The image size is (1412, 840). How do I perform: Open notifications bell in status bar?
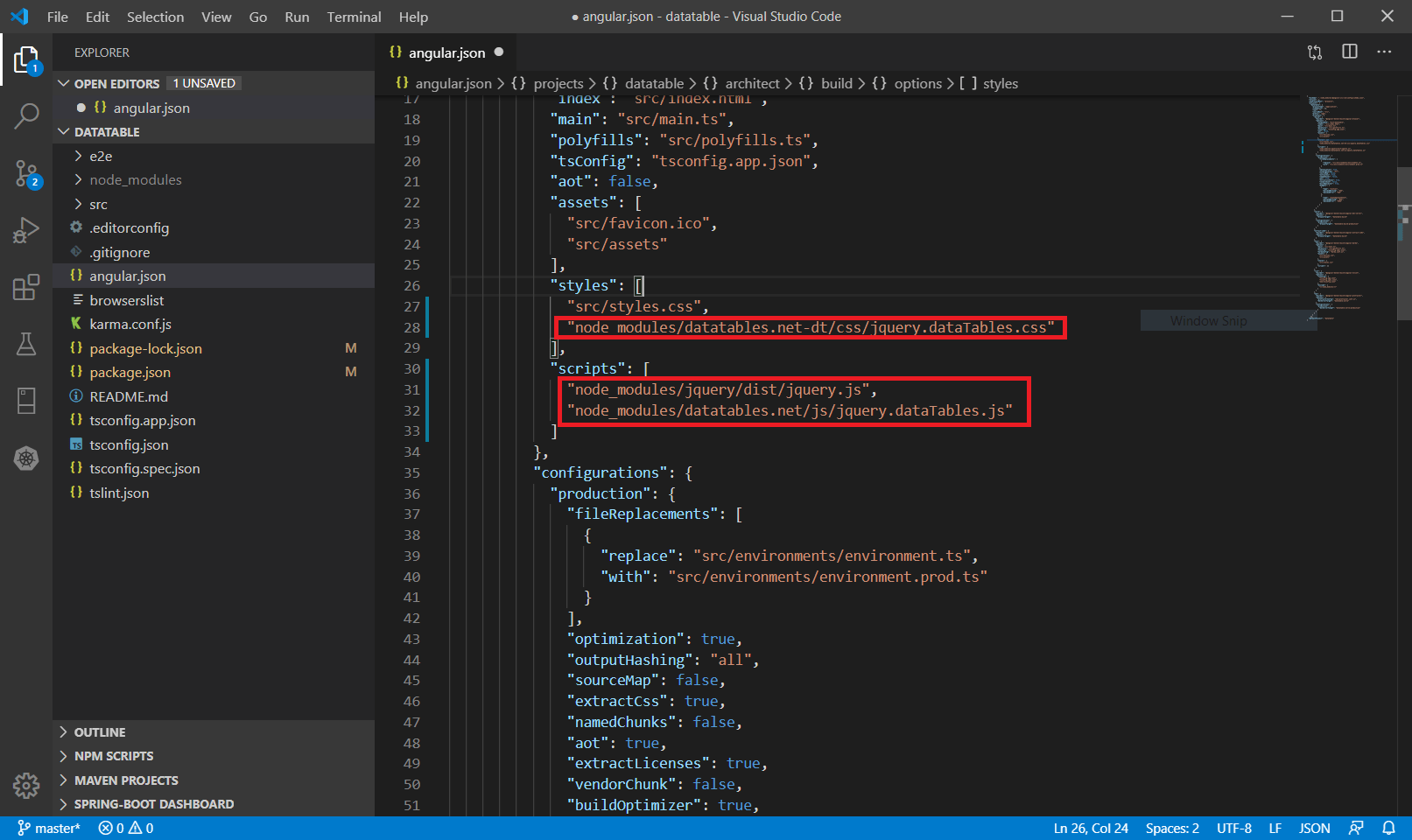pyautogui.click(x=1390, y=827)
